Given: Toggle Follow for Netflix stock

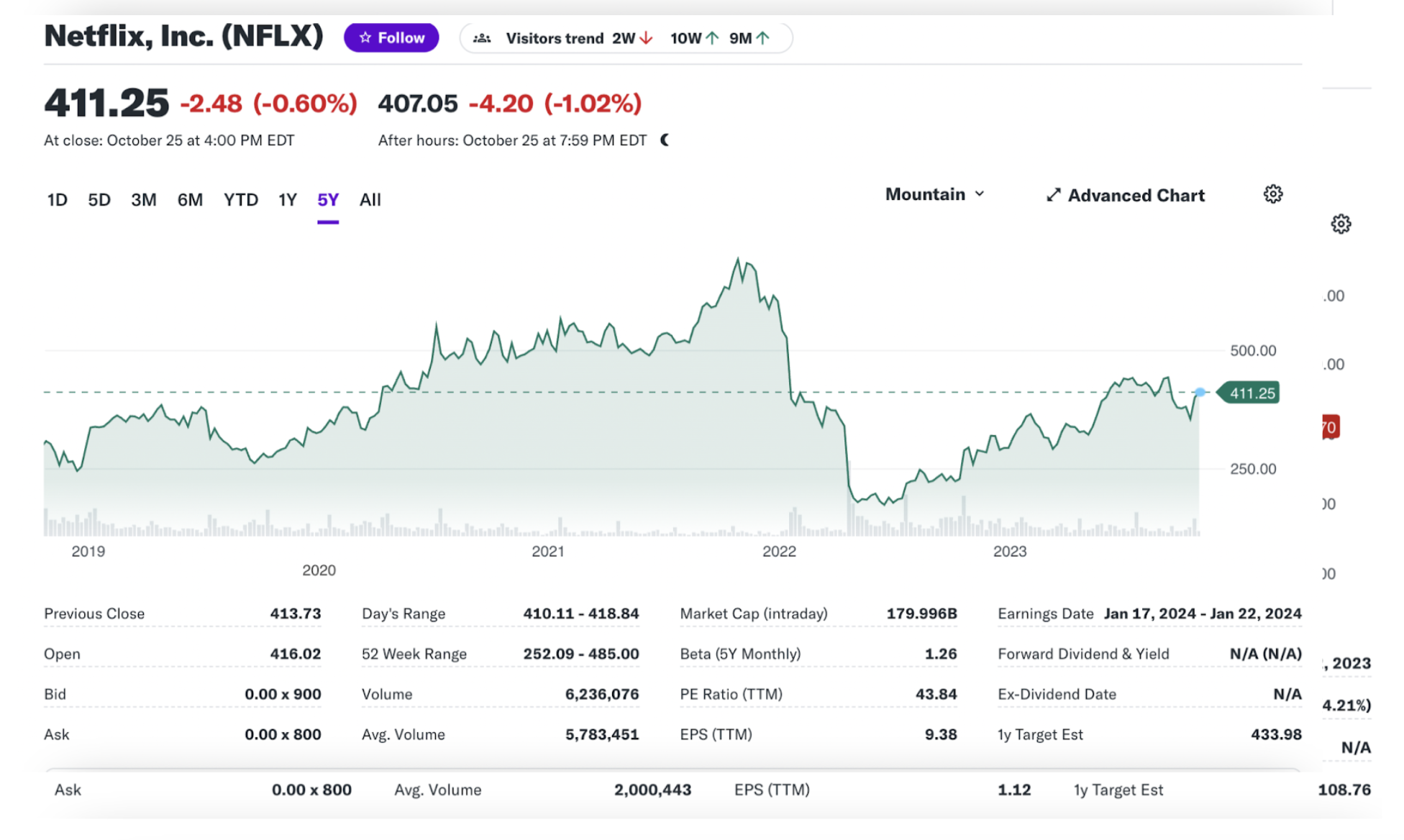Looking at the screenshot, I should tap(391, 37).
